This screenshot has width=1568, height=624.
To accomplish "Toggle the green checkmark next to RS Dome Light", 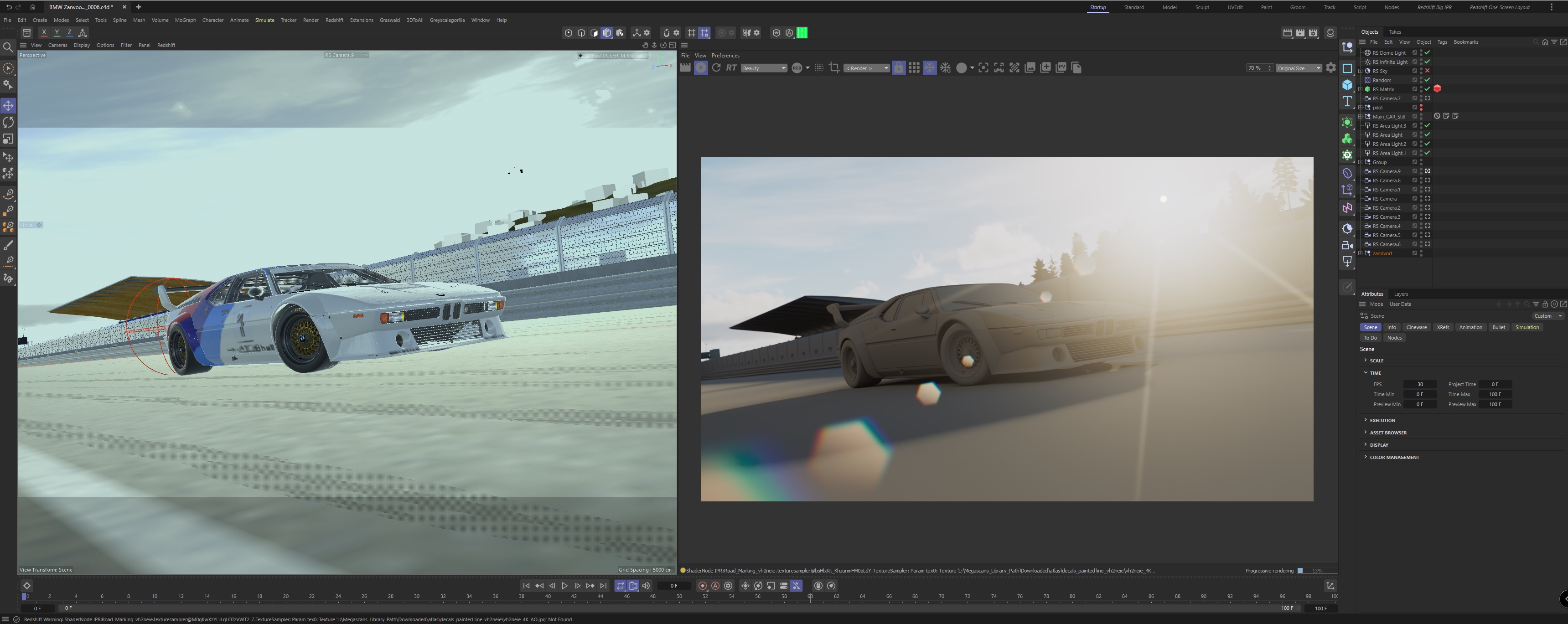I will point(1428,52).
